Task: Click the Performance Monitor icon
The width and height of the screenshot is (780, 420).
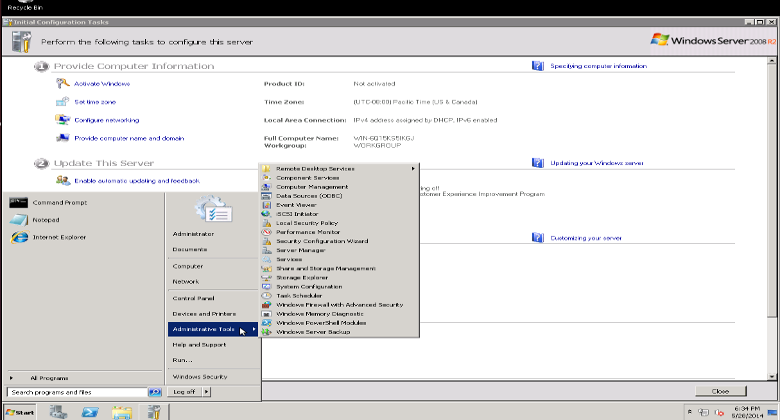Action: point(267,232)
